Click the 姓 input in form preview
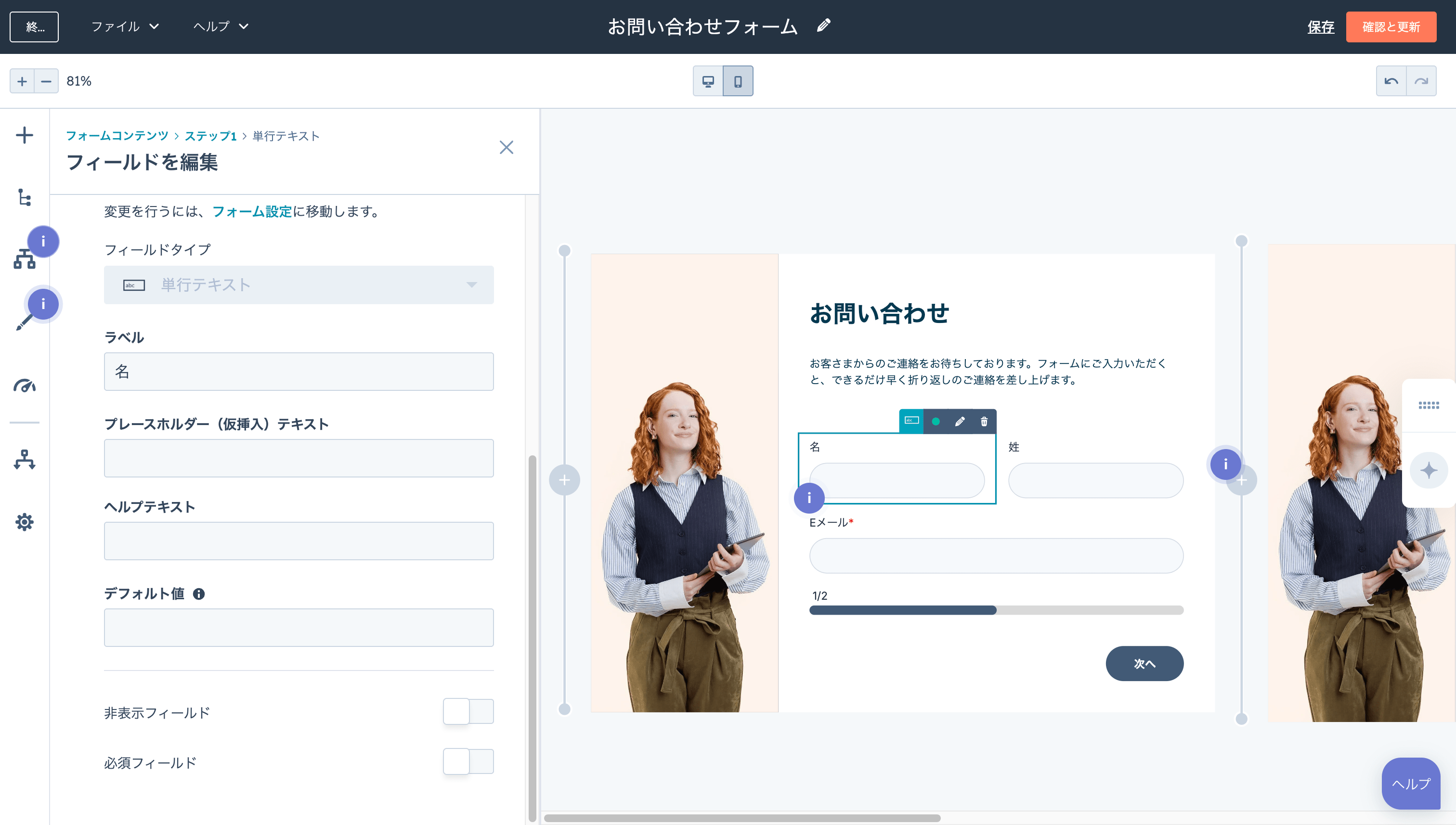Image resolution: width=1456 pixels, height=825 pixels. click(1095, 480)
